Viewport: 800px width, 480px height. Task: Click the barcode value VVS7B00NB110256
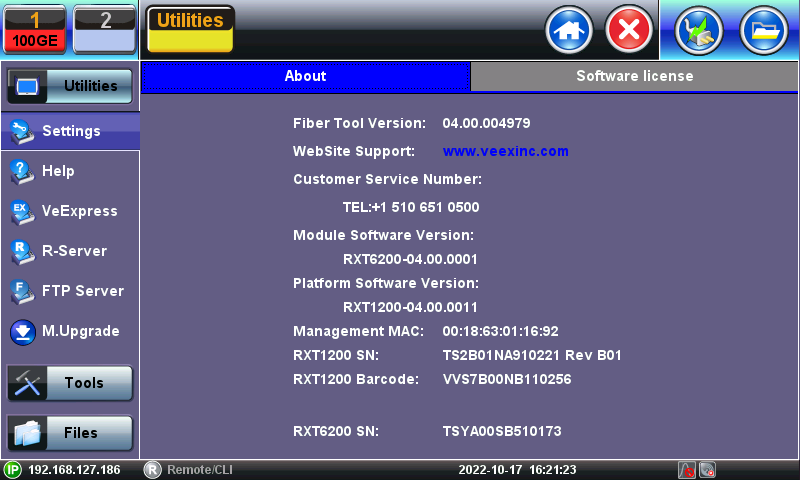pyautogui.click(x=507, y=379)
